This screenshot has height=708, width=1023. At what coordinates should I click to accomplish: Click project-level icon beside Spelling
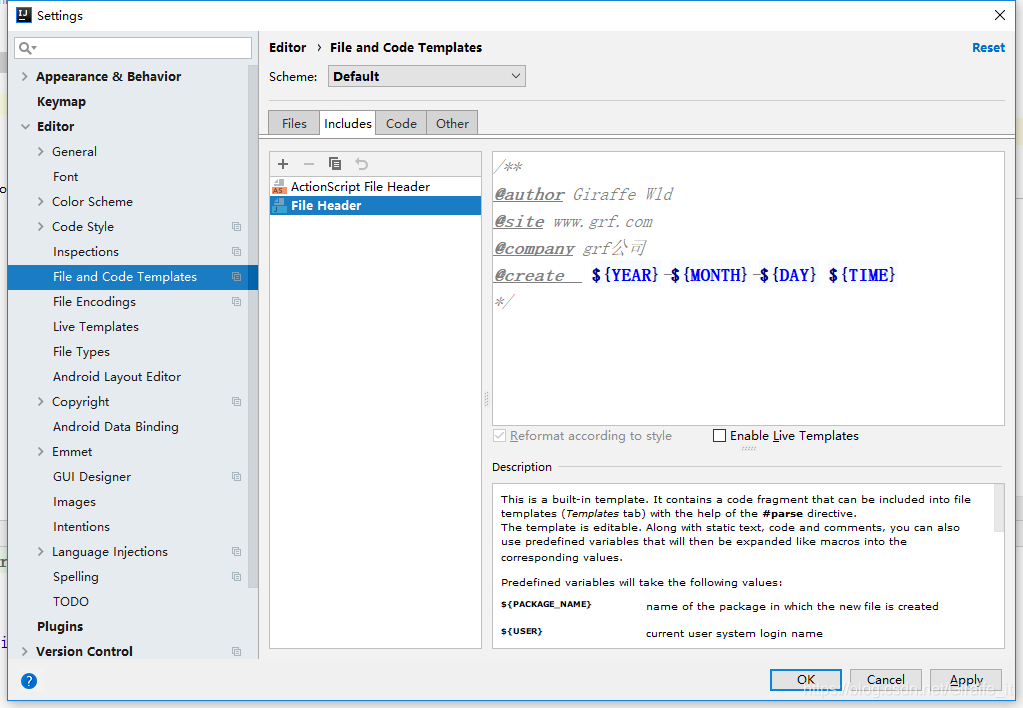[236, 576]
